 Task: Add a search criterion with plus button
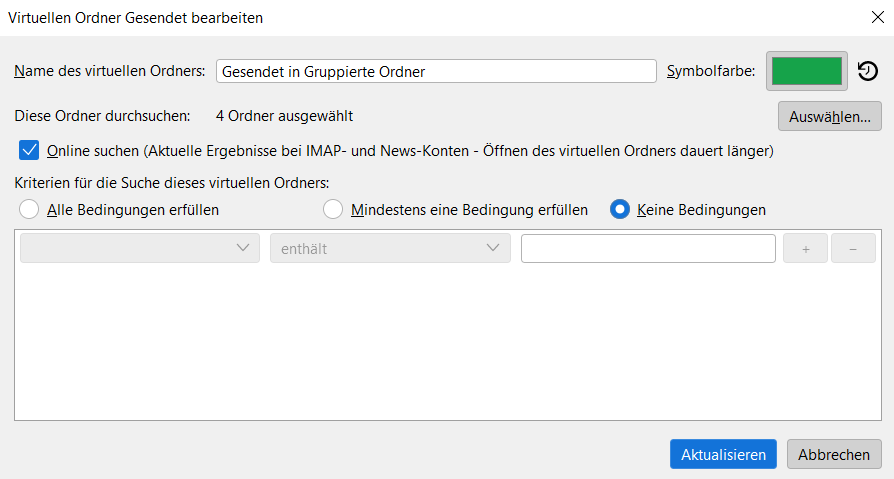tap(805, 249)
